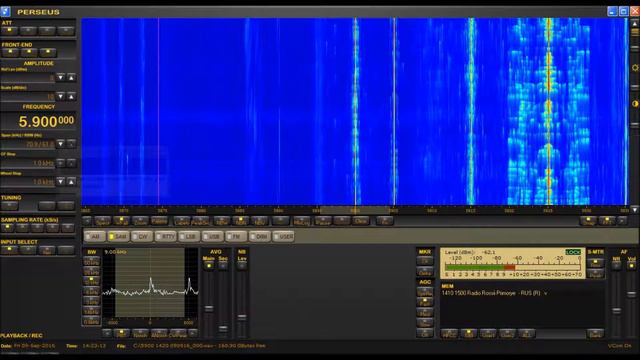Select the 0.8 kHz bandwidth button
Image resolution: width=640 pixels, height=360 pixels.
pos(91,322)
